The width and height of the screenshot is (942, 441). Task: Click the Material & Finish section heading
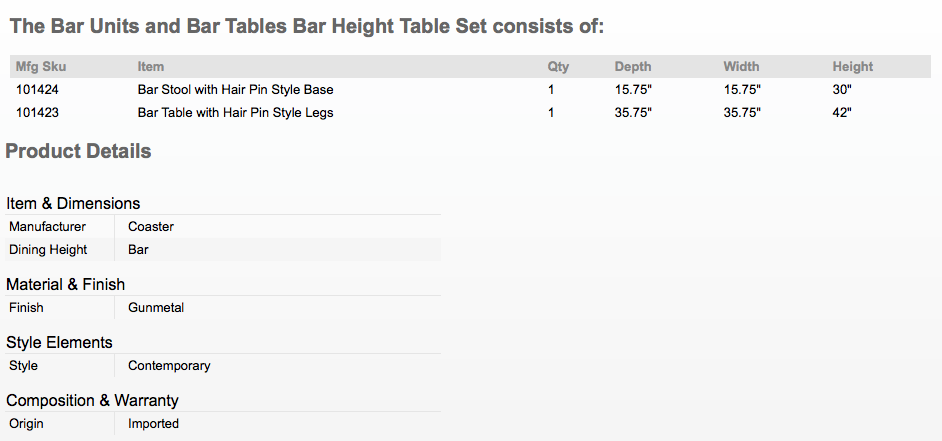coord(65,284)
